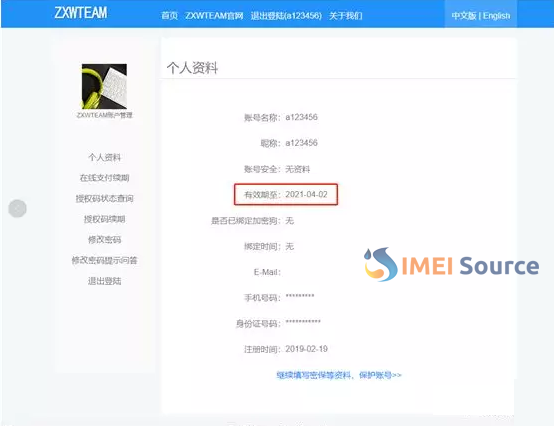The height and width of the screenshot is (426, 554).
Task: Click the E-Mail field label
Action: point(267,272)
